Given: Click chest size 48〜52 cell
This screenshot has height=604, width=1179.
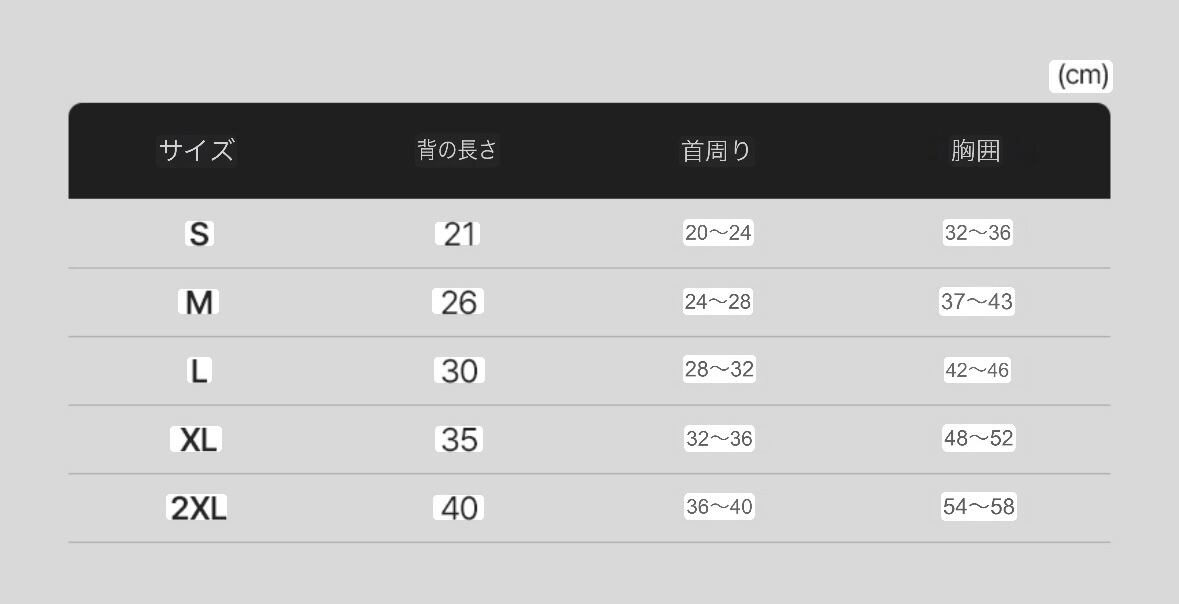Looking at the screenshot, I should (x=978, y=438).
